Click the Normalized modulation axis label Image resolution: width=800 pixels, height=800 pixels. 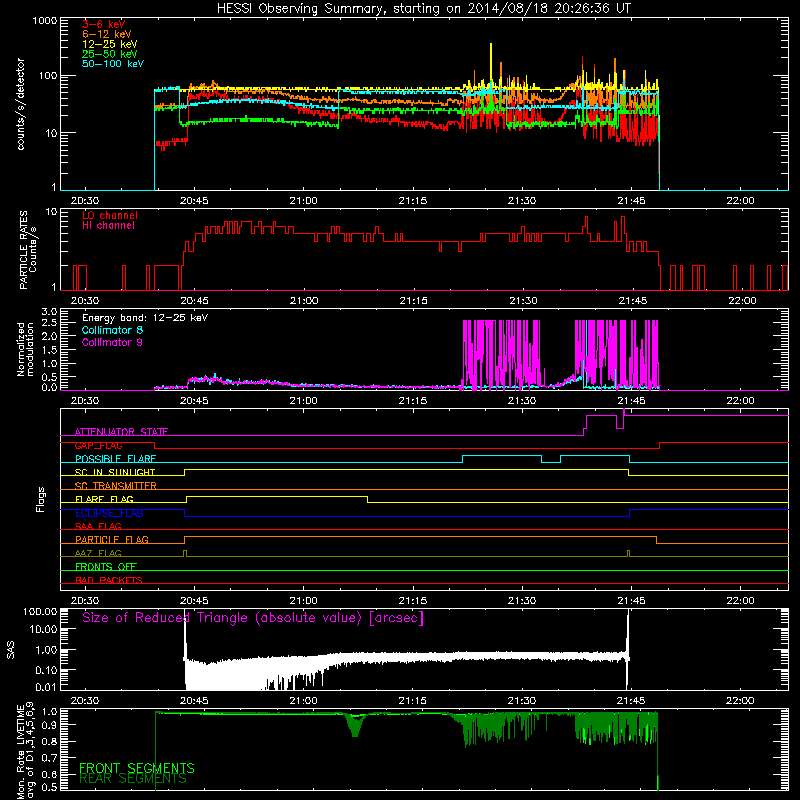(25, 349)
